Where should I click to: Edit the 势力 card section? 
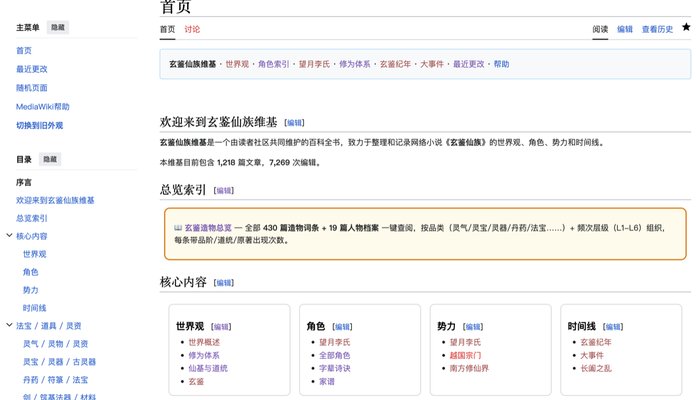473,327
